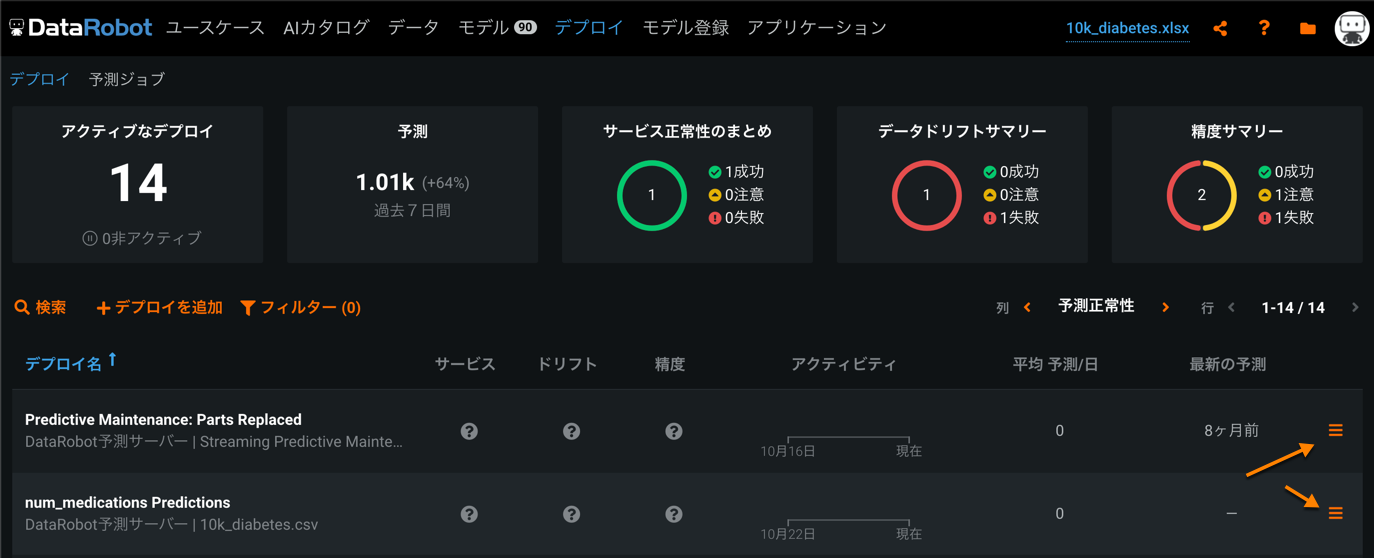Image resolution: width=1374 pixels, height=558 pixels.
Task: Click activity sparkline for num_medications row
Action: pyautogui.click(x=848, y=524)
